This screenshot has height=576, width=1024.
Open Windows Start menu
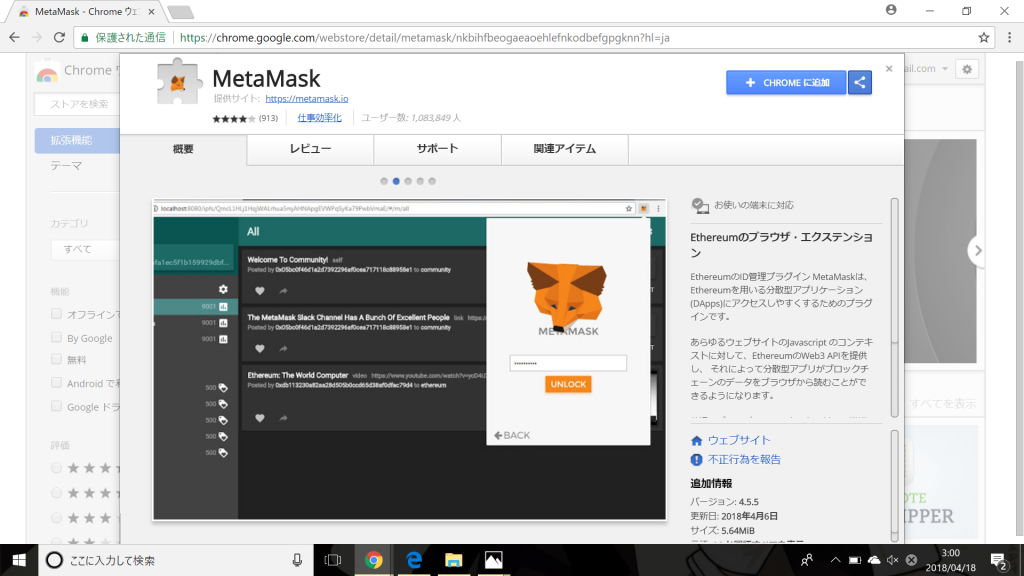(x=19, y=560)
